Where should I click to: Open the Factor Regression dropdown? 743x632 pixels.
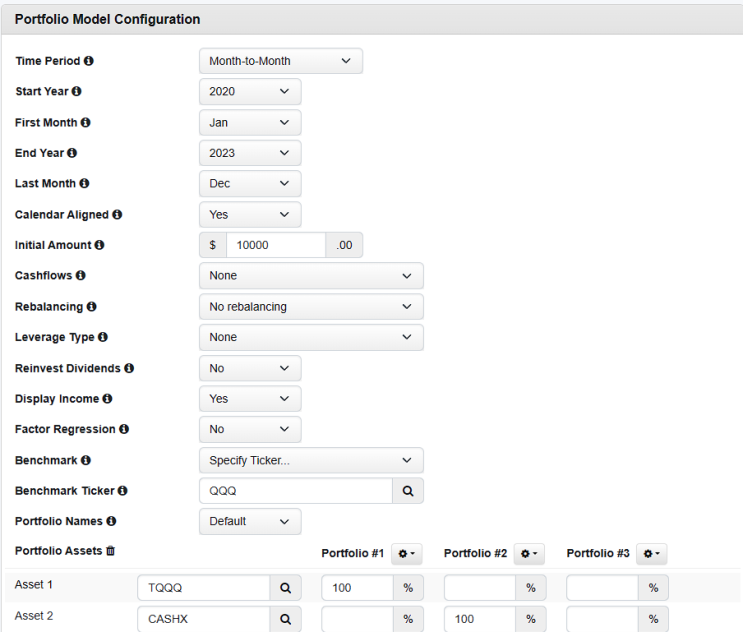click(x=250, y=429)
